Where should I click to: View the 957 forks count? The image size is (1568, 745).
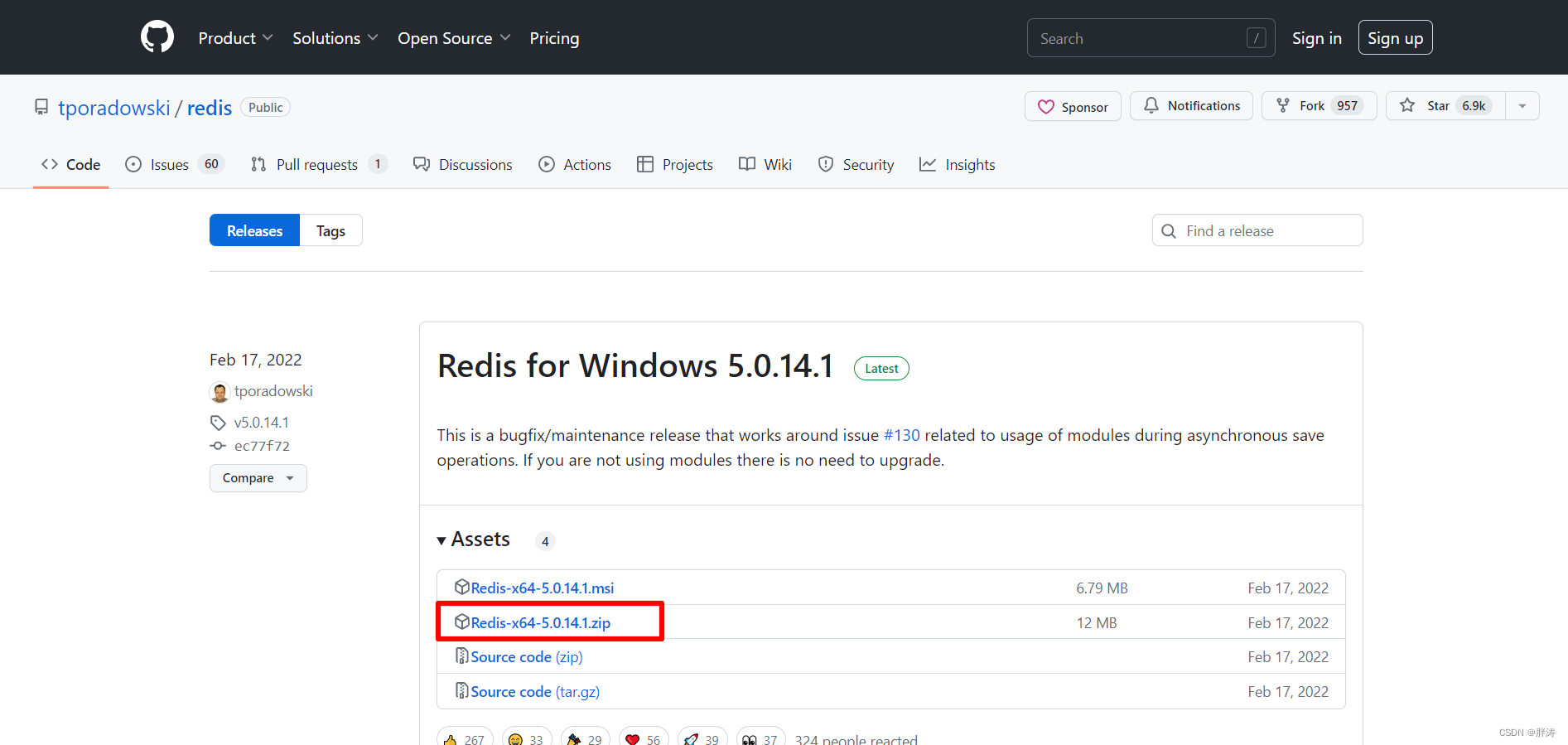[1347, 106]
